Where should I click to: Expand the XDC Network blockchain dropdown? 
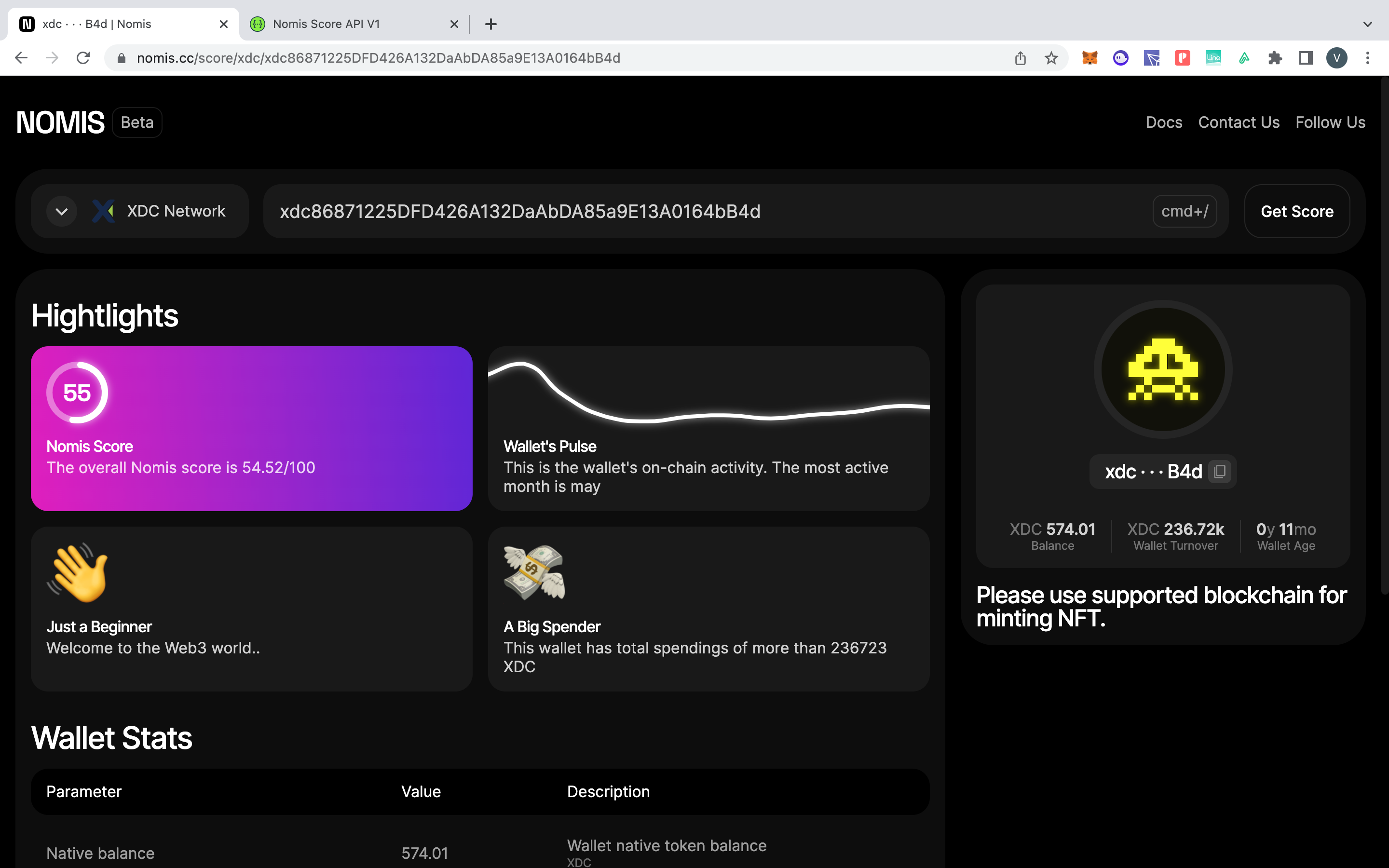click(x=62, y=211)
